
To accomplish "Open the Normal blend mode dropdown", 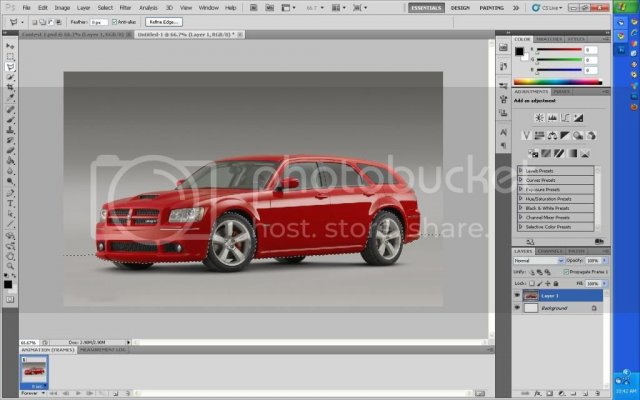I will tap(538, 260).
